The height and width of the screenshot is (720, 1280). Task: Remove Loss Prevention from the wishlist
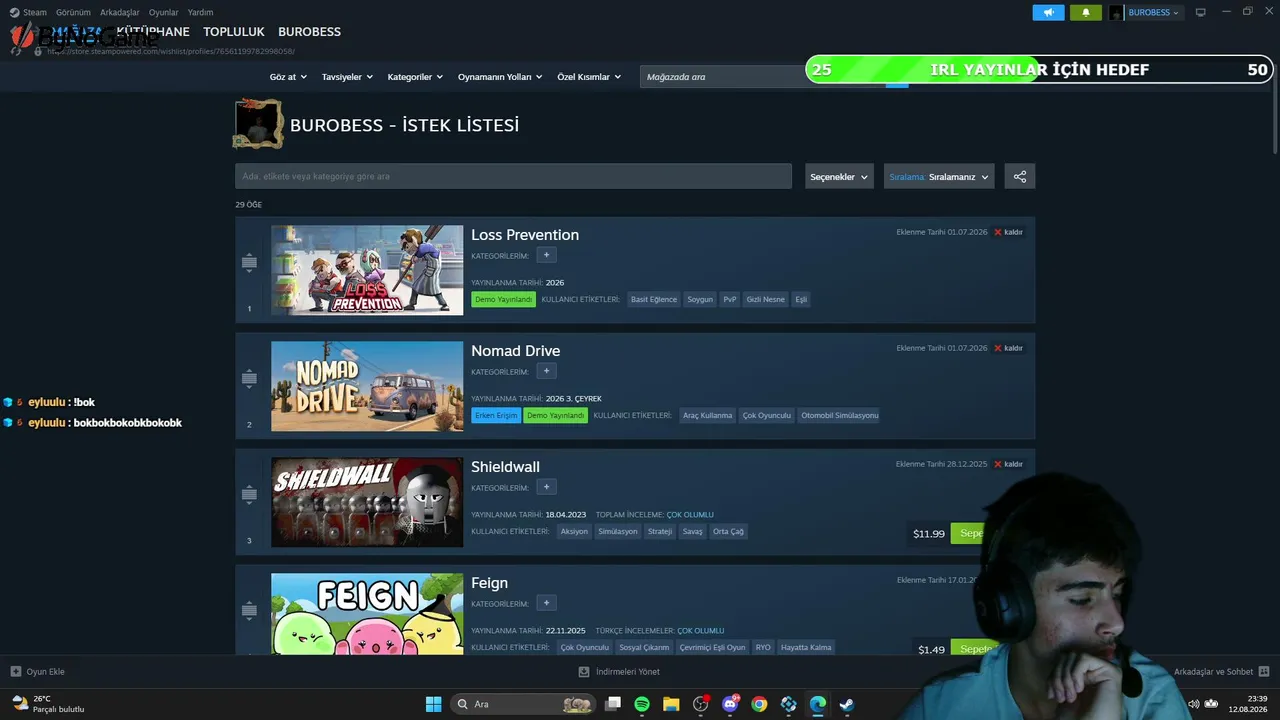1008,232
